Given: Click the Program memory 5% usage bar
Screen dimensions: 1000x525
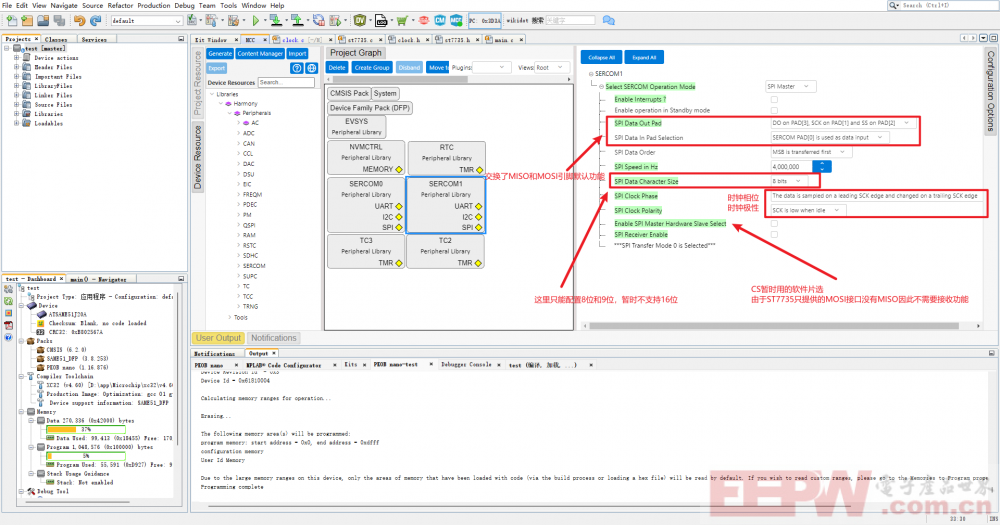Looking at the screenshot, I should coord(86,456).
